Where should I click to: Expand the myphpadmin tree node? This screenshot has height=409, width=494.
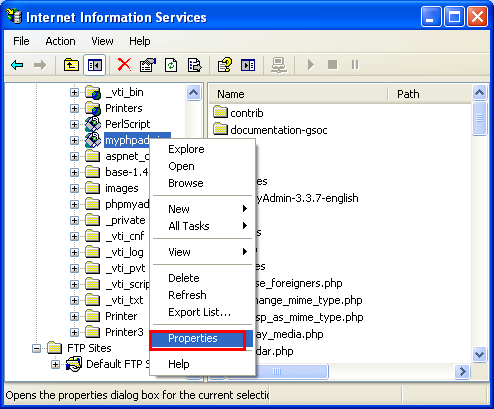pyautogui.click(x=74, y=140)
